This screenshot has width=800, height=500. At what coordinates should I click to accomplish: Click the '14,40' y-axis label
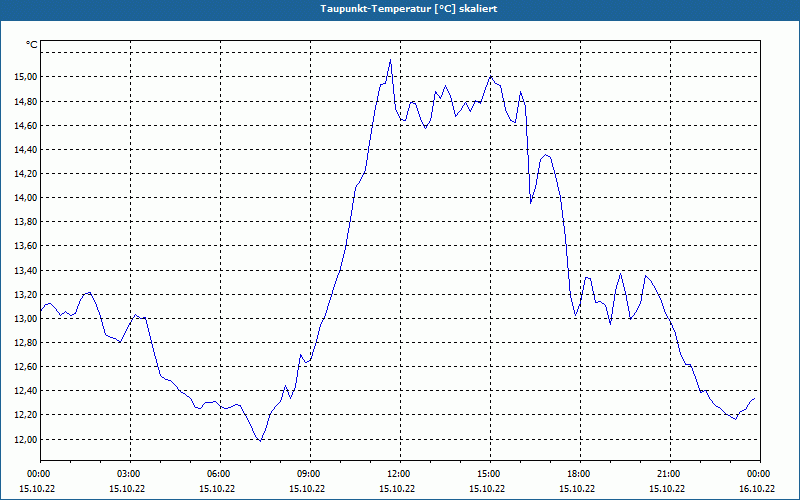point(28,150)
